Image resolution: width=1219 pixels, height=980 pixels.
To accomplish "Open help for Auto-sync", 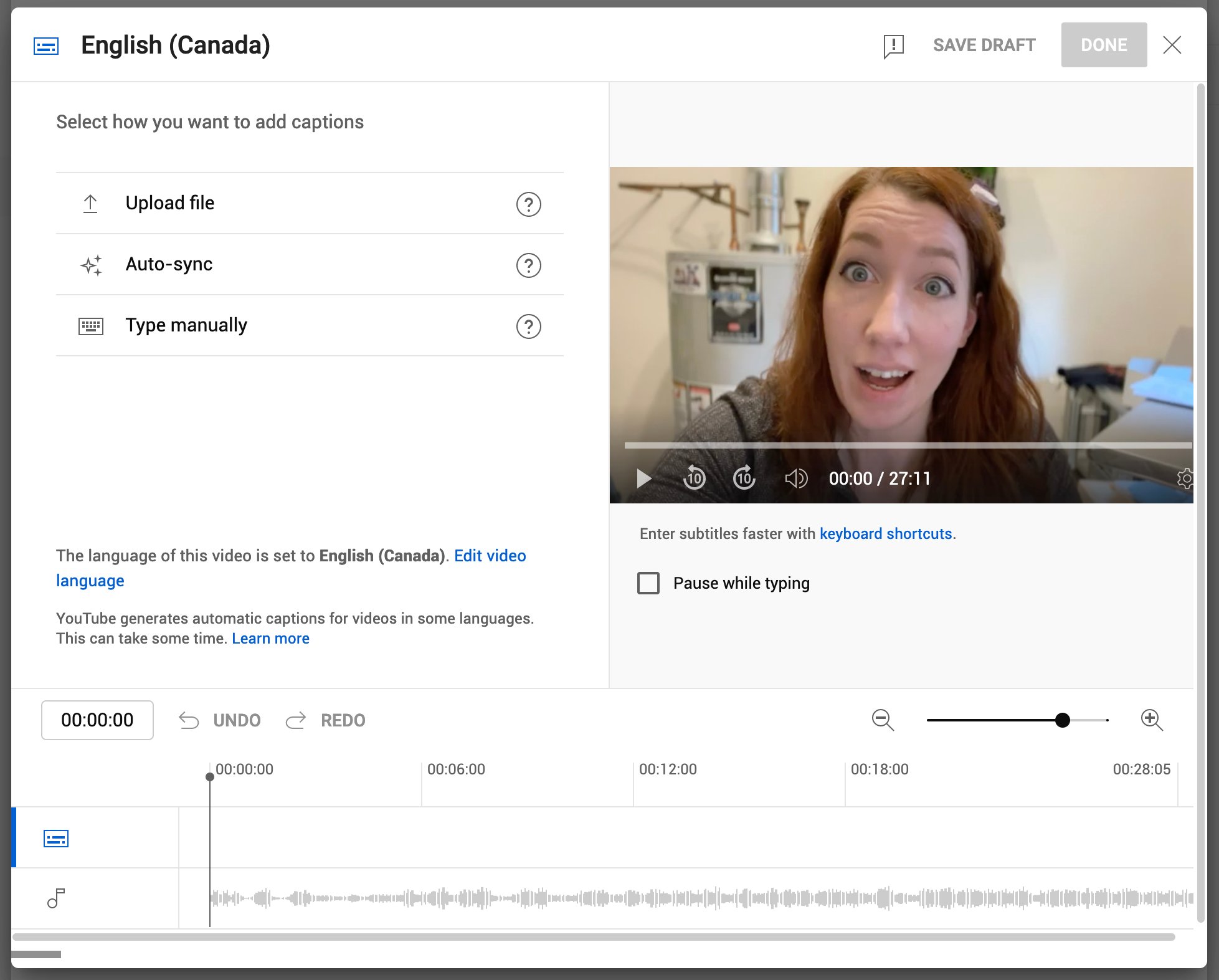I will pos(529,265).
